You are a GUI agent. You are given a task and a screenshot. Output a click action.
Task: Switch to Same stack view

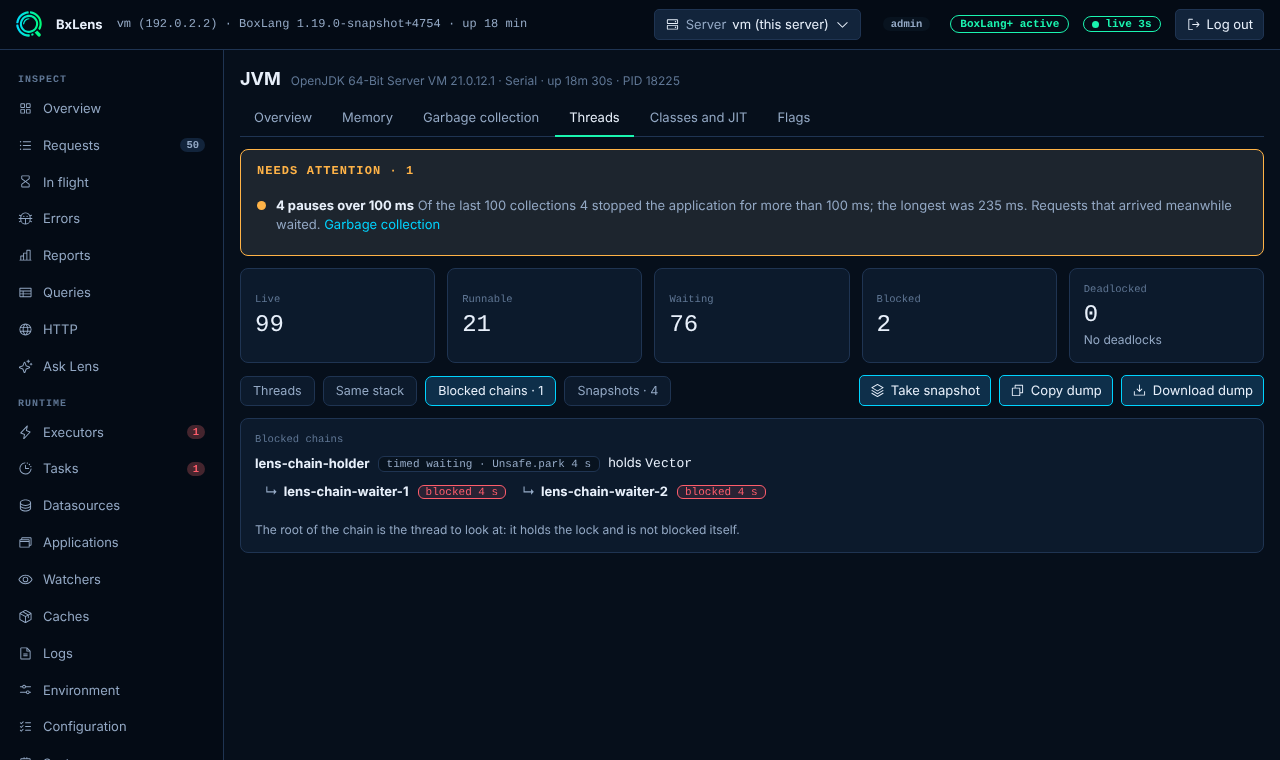(x=370, y=391)
